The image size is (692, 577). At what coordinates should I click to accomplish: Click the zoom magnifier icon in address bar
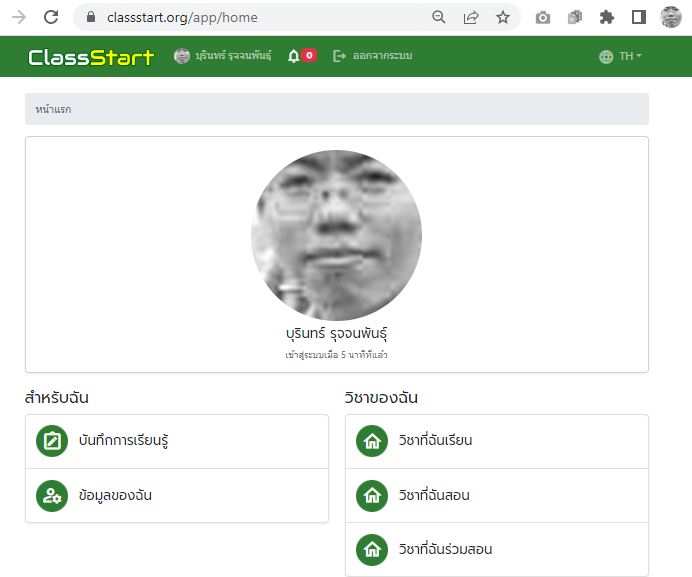coord(439,17)
